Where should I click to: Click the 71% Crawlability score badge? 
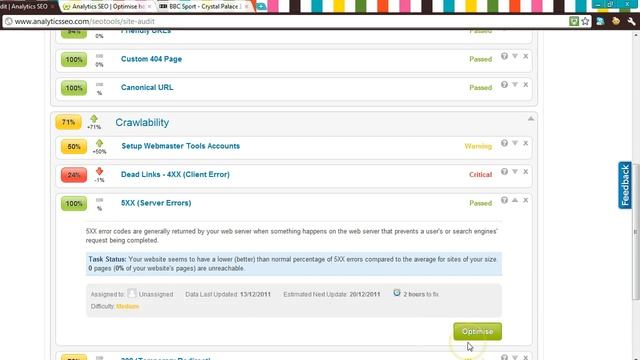pos(68,122)
